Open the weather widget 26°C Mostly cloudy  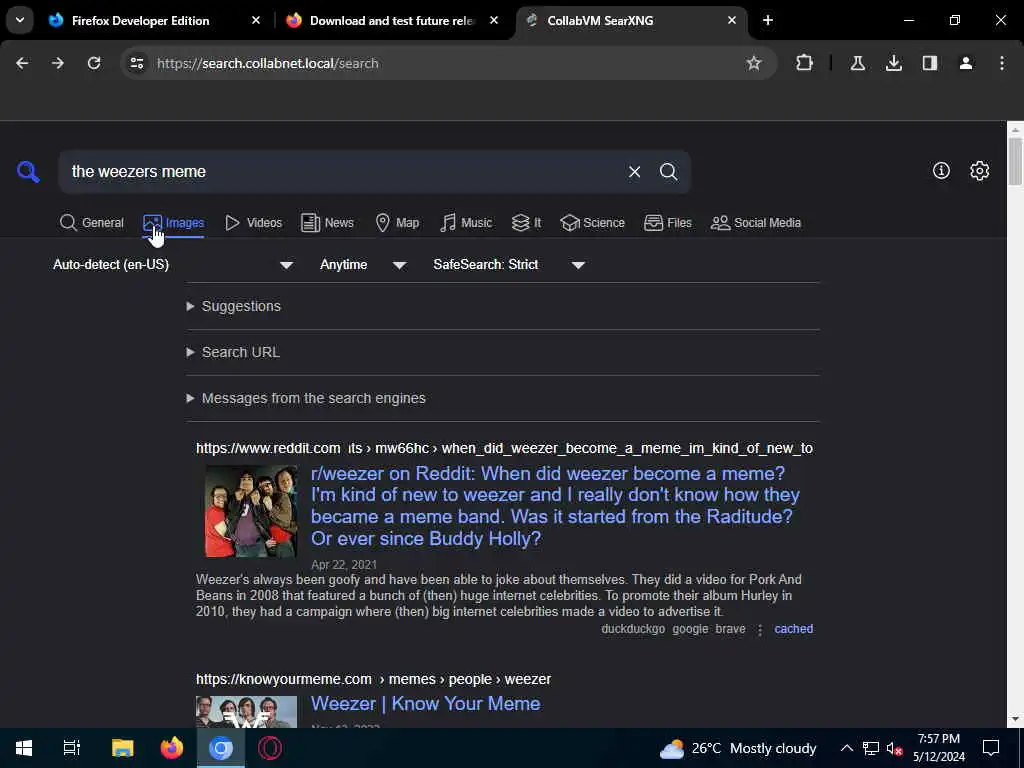click(738, 748)
